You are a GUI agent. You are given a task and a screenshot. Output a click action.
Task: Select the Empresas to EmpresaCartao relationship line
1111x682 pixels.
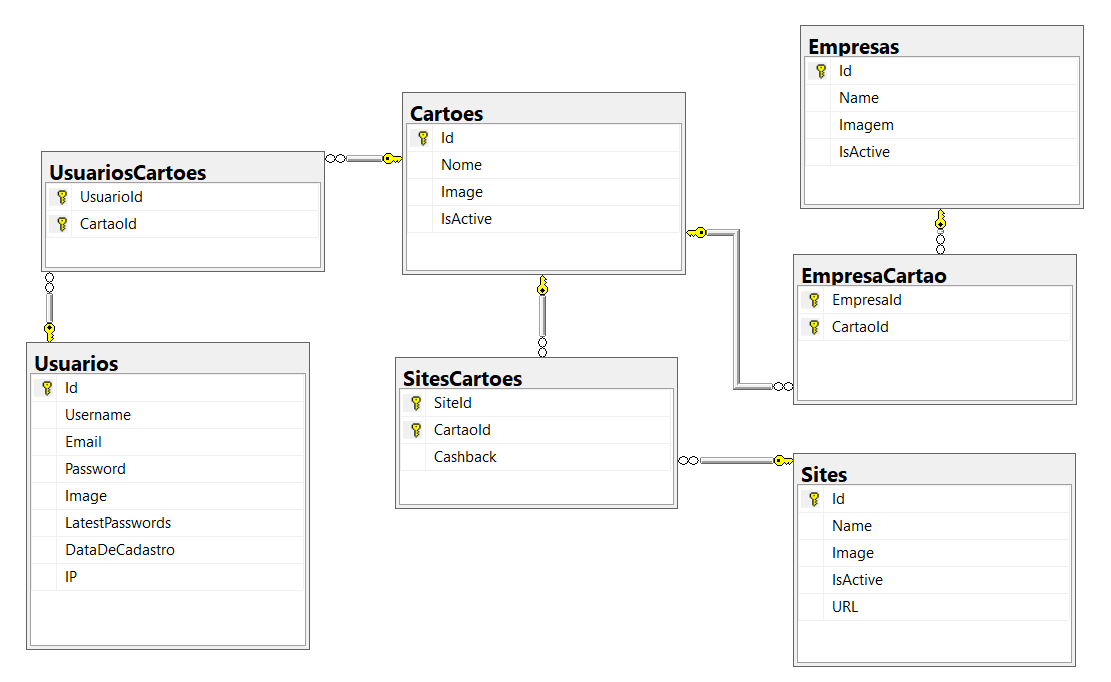[940, 232]
